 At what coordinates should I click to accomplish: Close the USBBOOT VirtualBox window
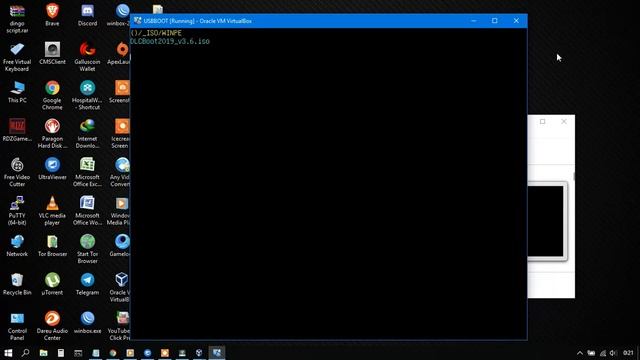click(516, 21)
